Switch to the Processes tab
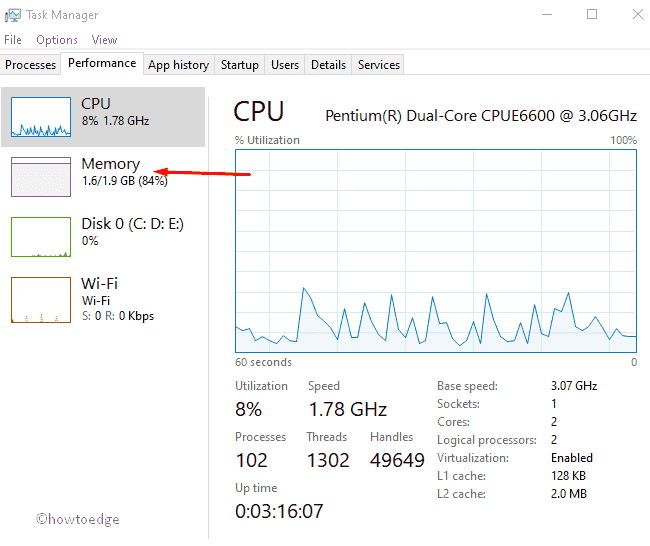The image size is (650, 546). [31, 65]
